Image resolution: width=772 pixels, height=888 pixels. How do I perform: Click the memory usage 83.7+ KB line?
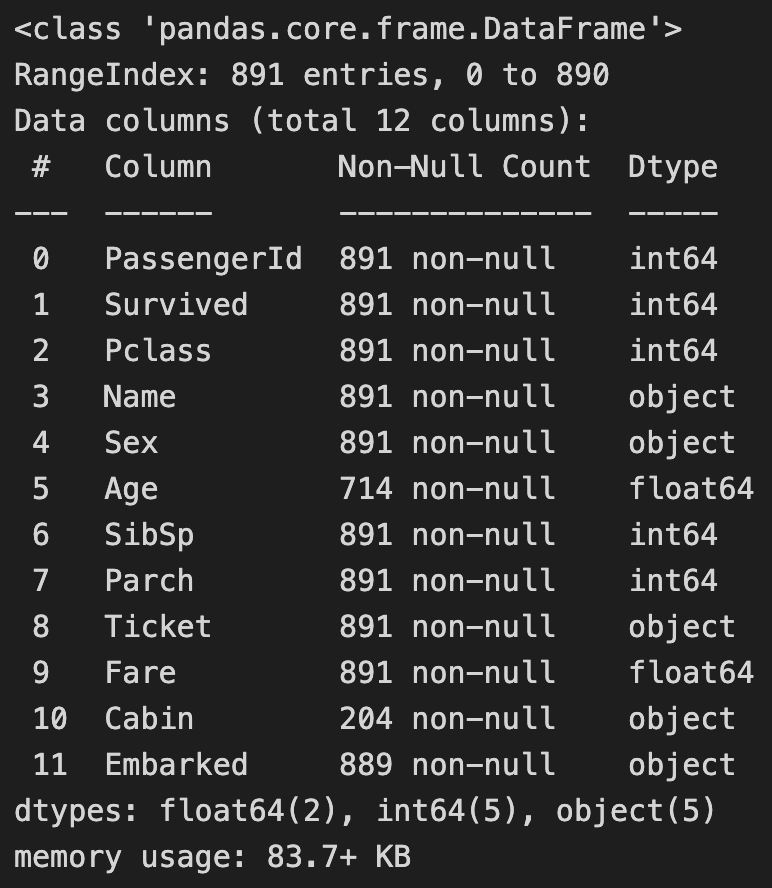(x=212, y=857)
